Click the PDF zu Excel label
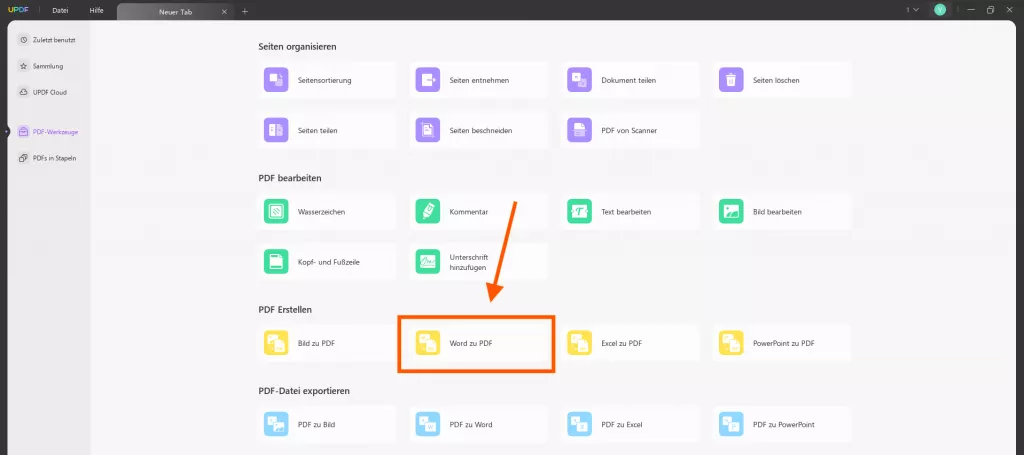This screenshot has width=1024, height=455. point(622,424)
